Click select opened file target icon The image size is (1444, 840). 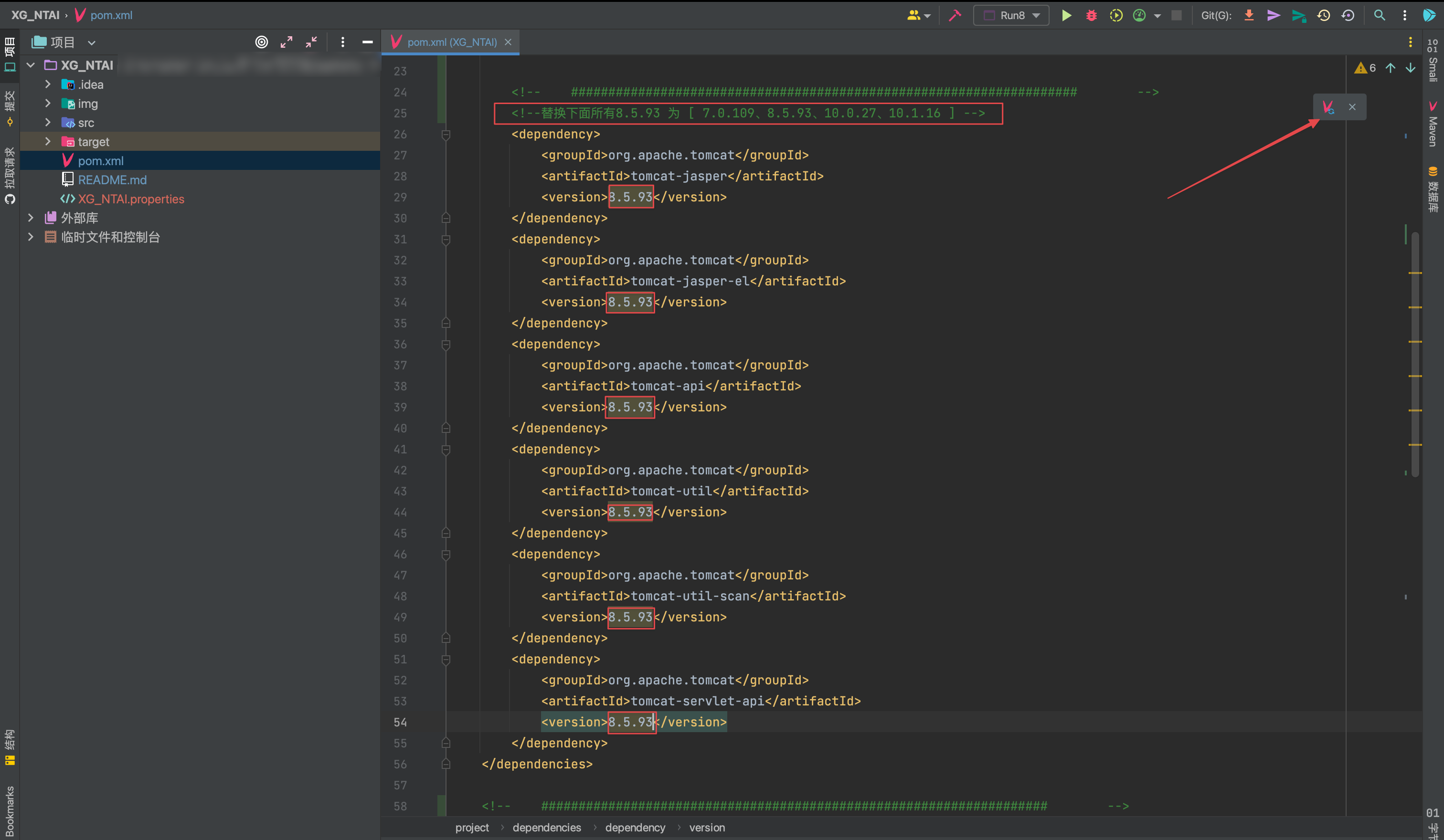coord(261,42)
